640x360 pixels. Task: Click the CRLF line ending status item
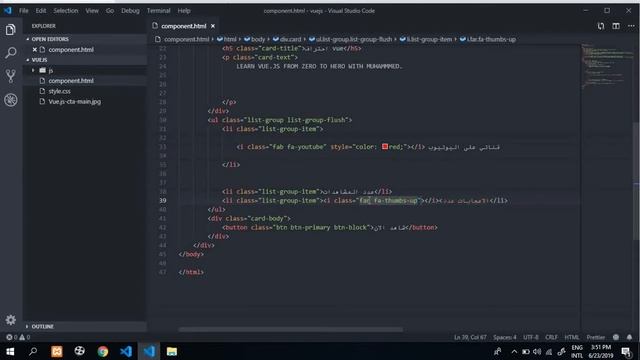click(551, 338)
